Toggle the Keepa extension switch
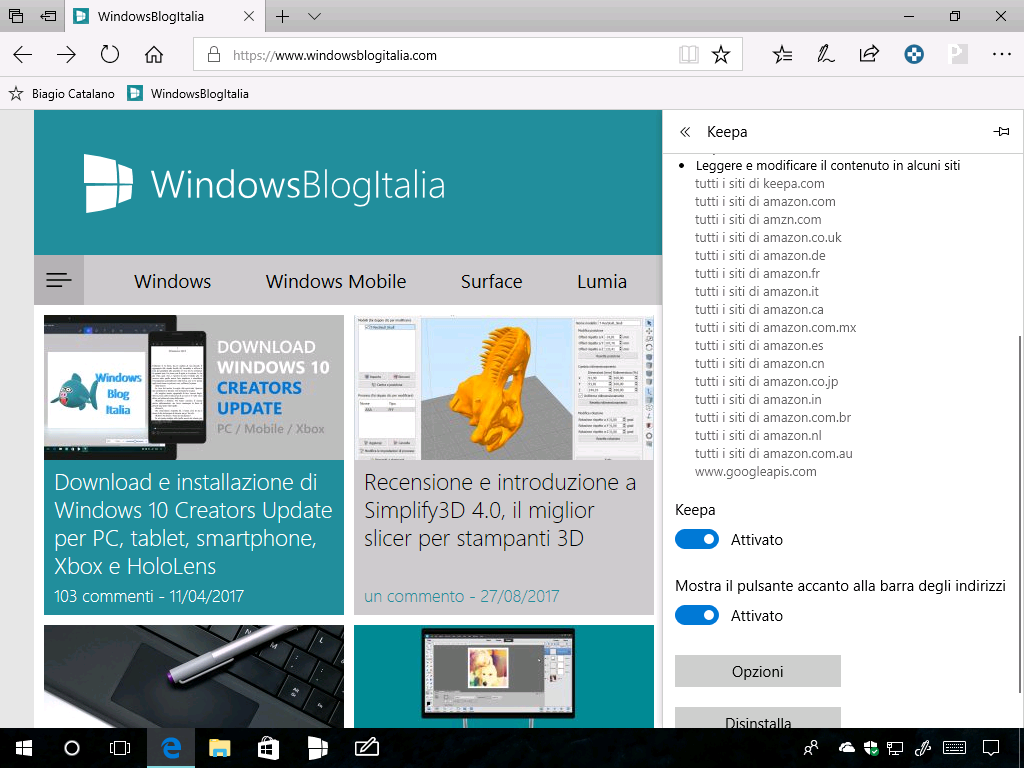1024x768 pixels. tap(697, 539)
